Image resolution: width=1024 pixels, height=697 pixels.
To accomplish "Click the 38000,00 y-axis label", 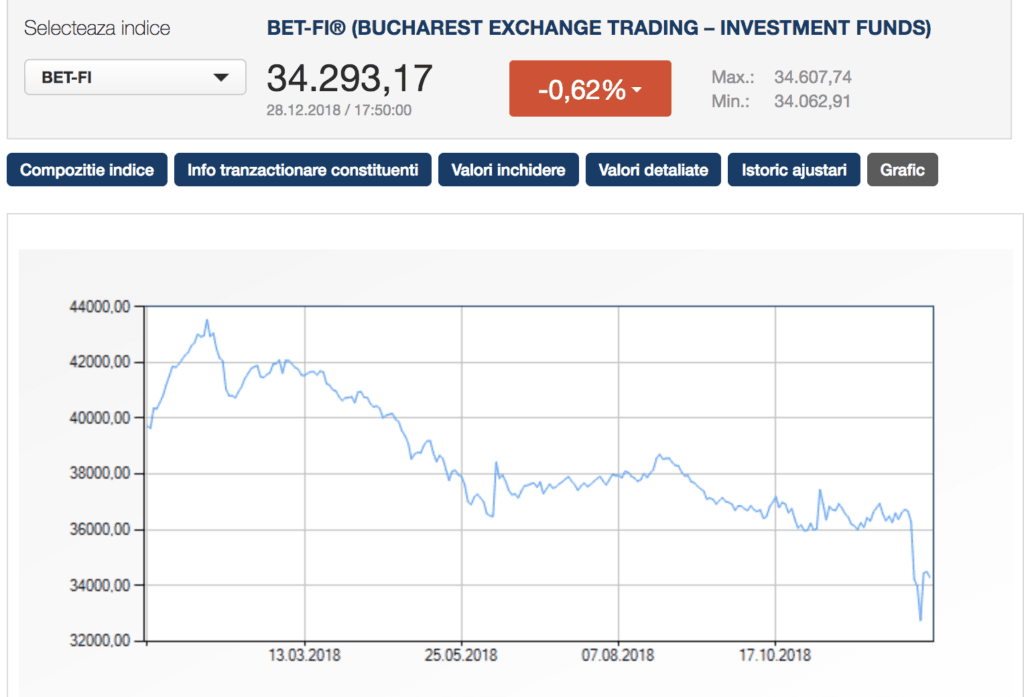I will [x=100, y=474].
